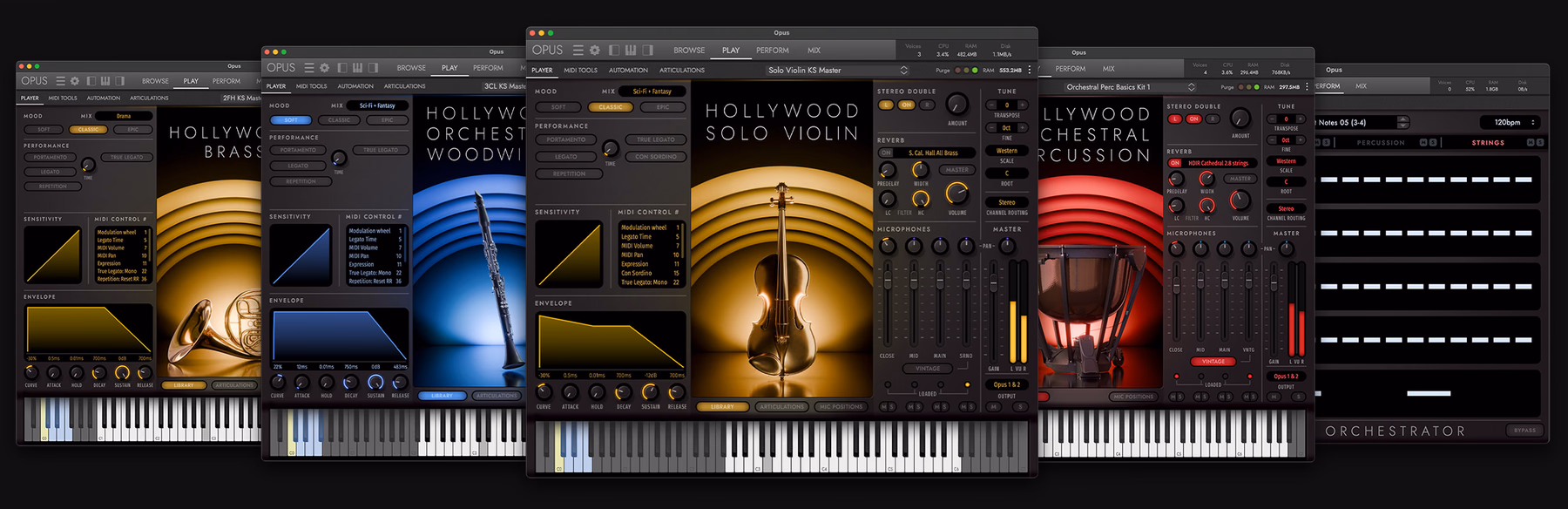Select Epic mood in Solo Violin window
The height and width of the screenshot is (509, 1568).
tap(663, 107)
